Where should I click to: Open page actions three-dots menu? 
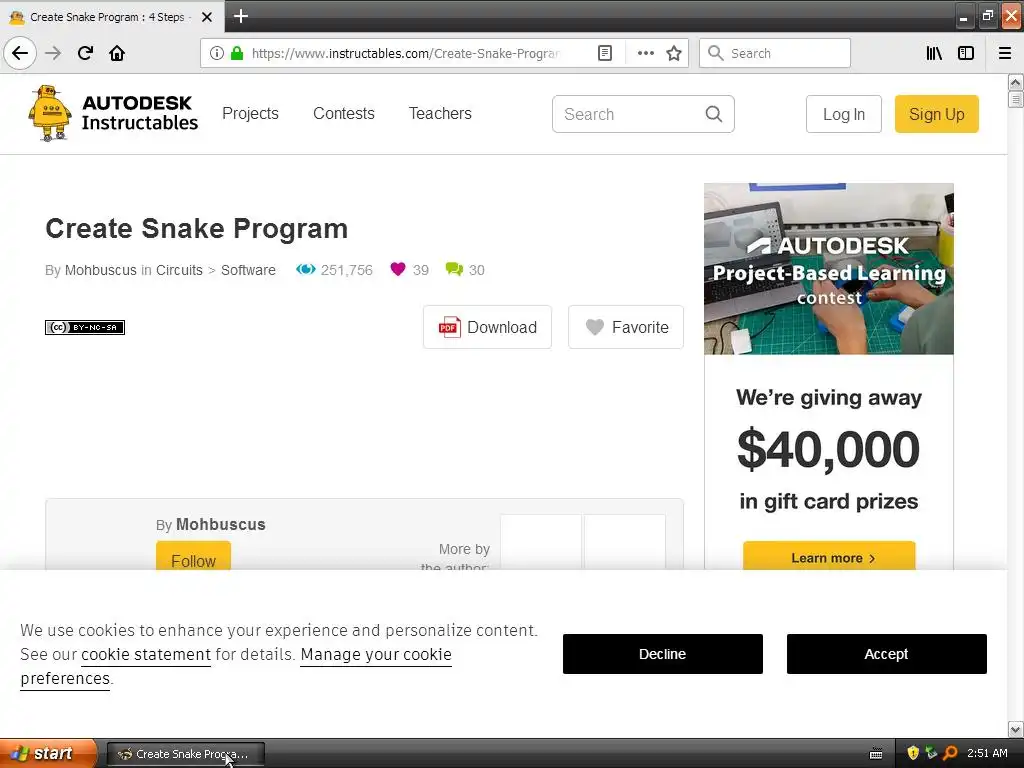645,53
